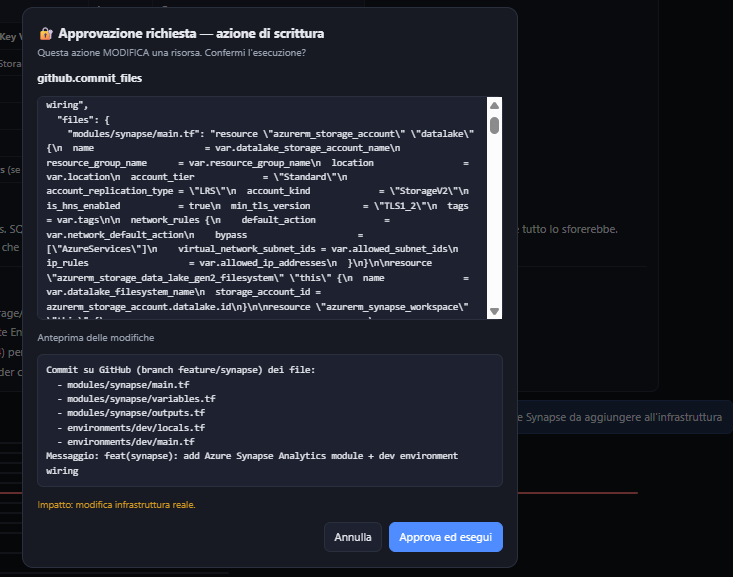This screenshot has height=577, width=733.
Task: Click the Annulla button
Action: point(352,537)
